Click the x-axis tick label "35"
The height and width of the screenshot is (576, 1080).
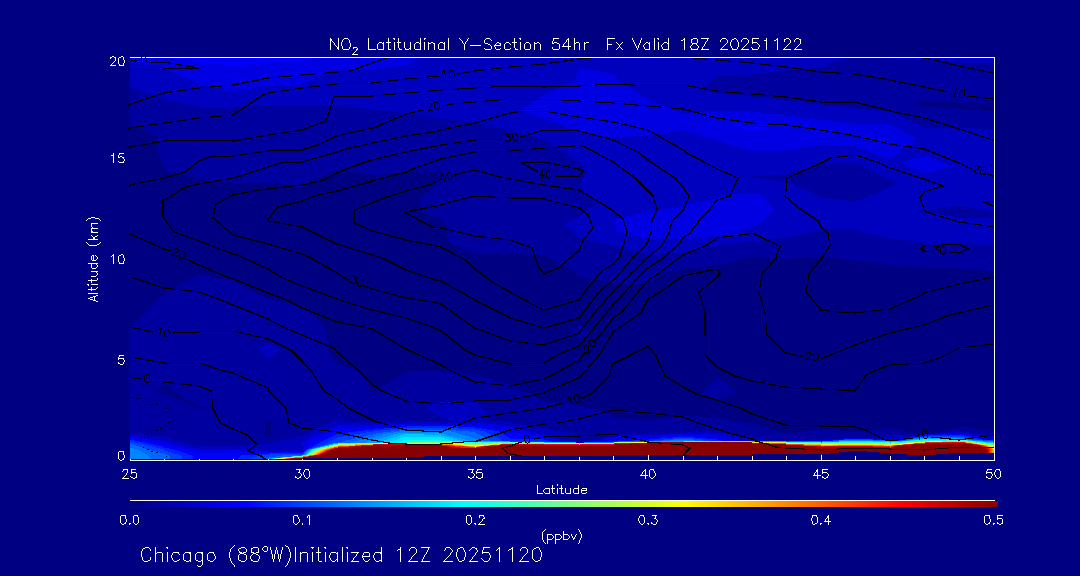475,474
